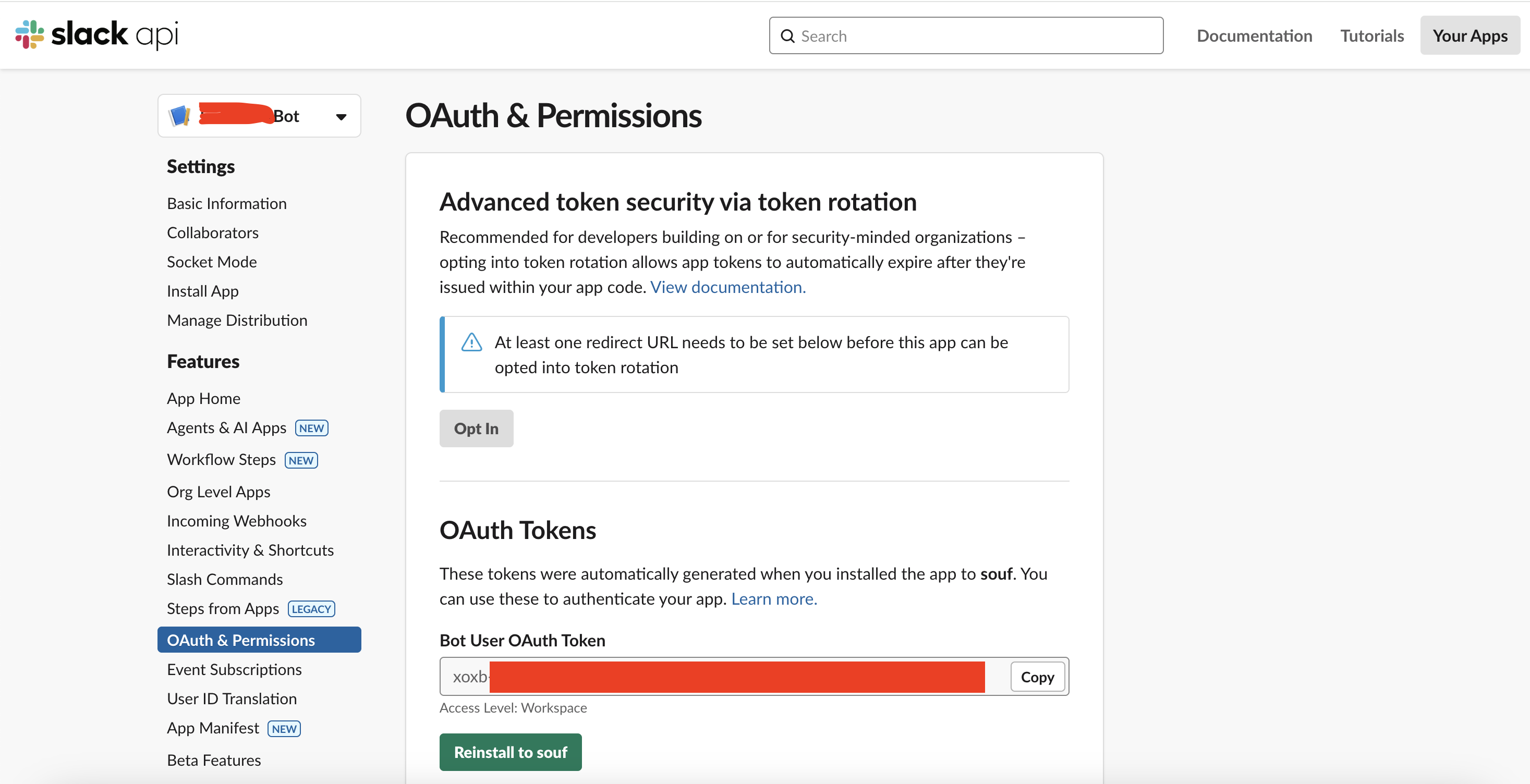The height and width of the screenshot is (784, 1530).
Task: Open the Documentation top menu
Action: (1254, 35)
